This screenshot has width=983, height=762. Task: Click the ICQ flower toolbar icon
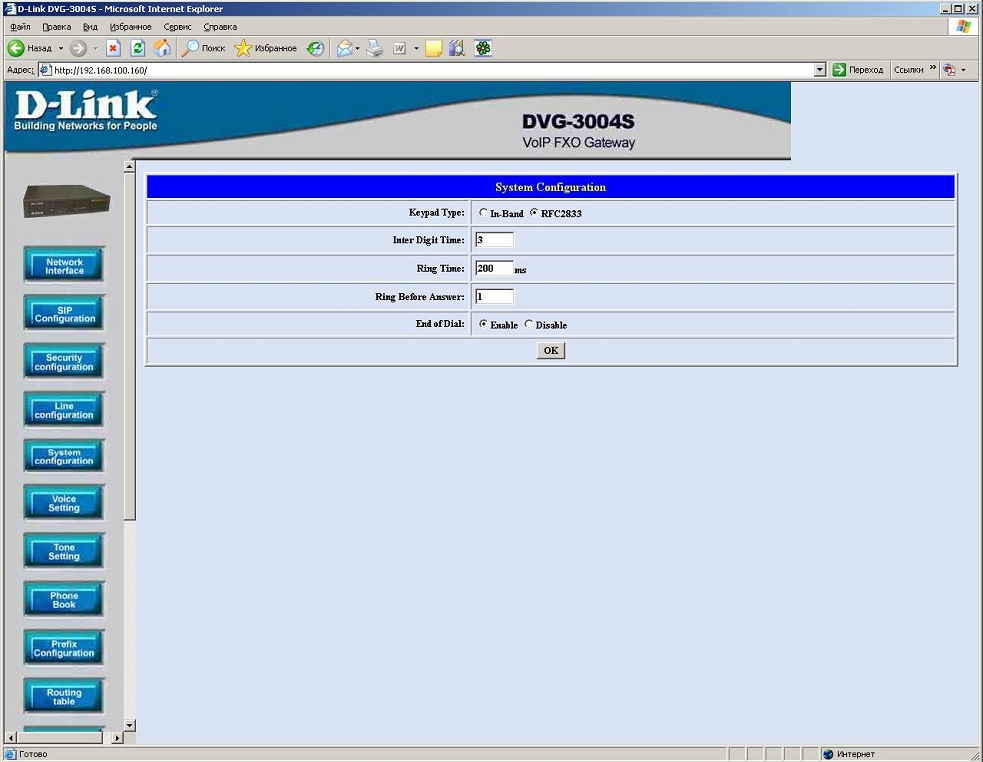[483, 48]
